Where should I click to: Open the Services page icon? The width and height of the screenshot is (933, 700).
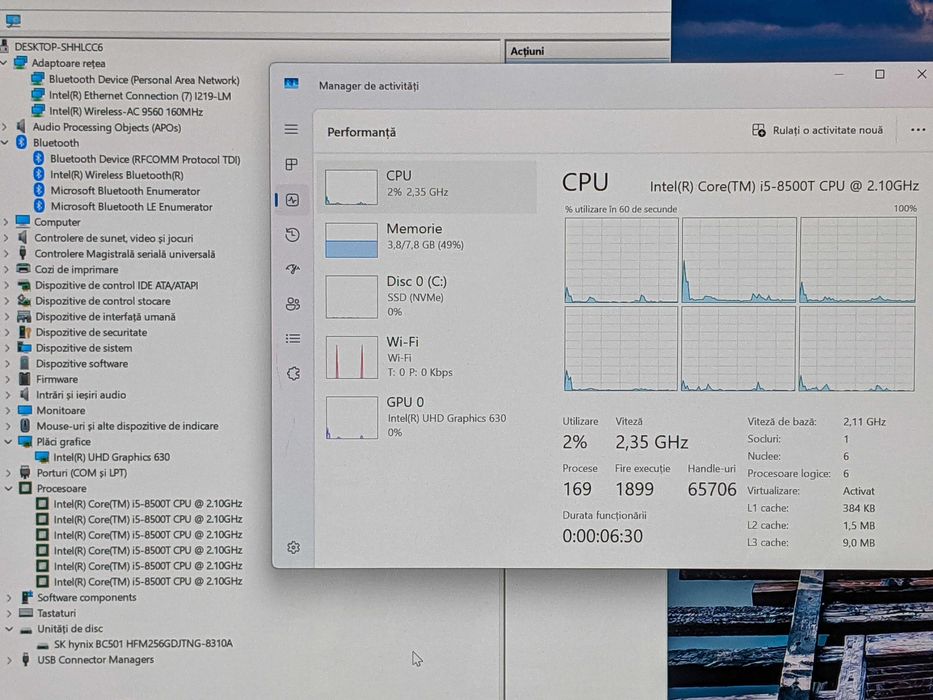coord(293,373)
